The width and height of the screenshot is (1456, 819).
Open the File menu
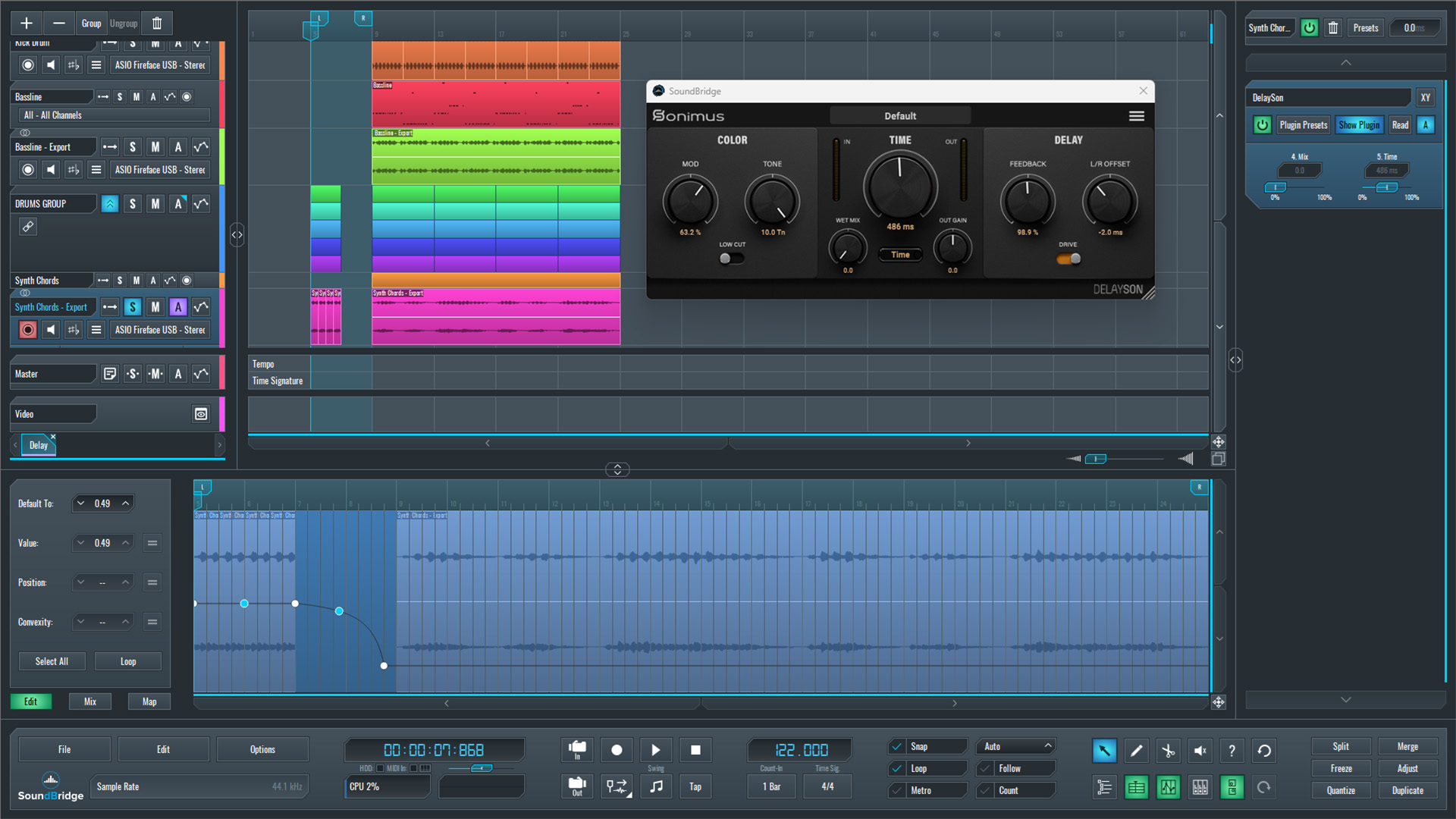(x=64, y=750)
